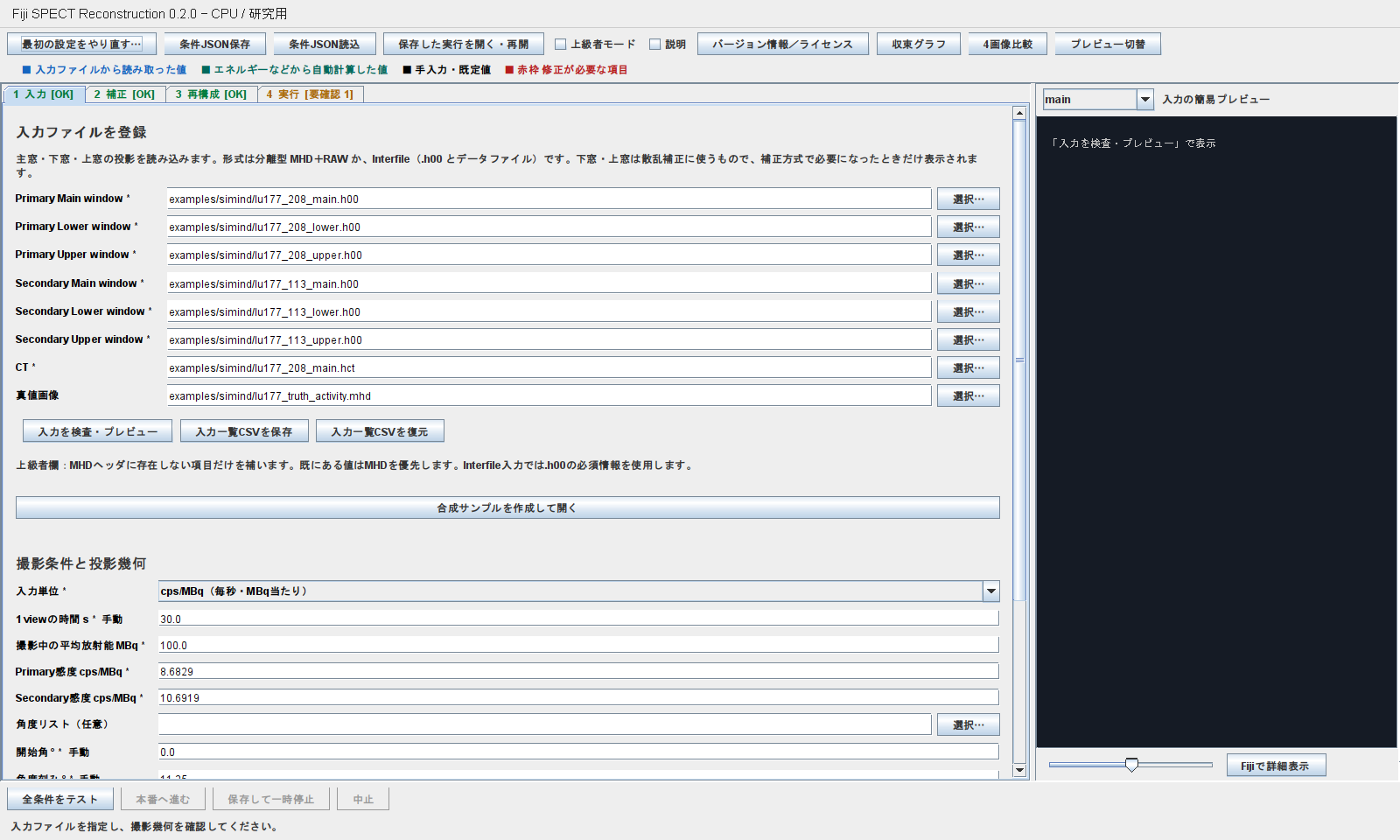Click scrollbar up arrow of input panel
Viewport: 1400px width, 840px height.
[x=1019, y=113]
